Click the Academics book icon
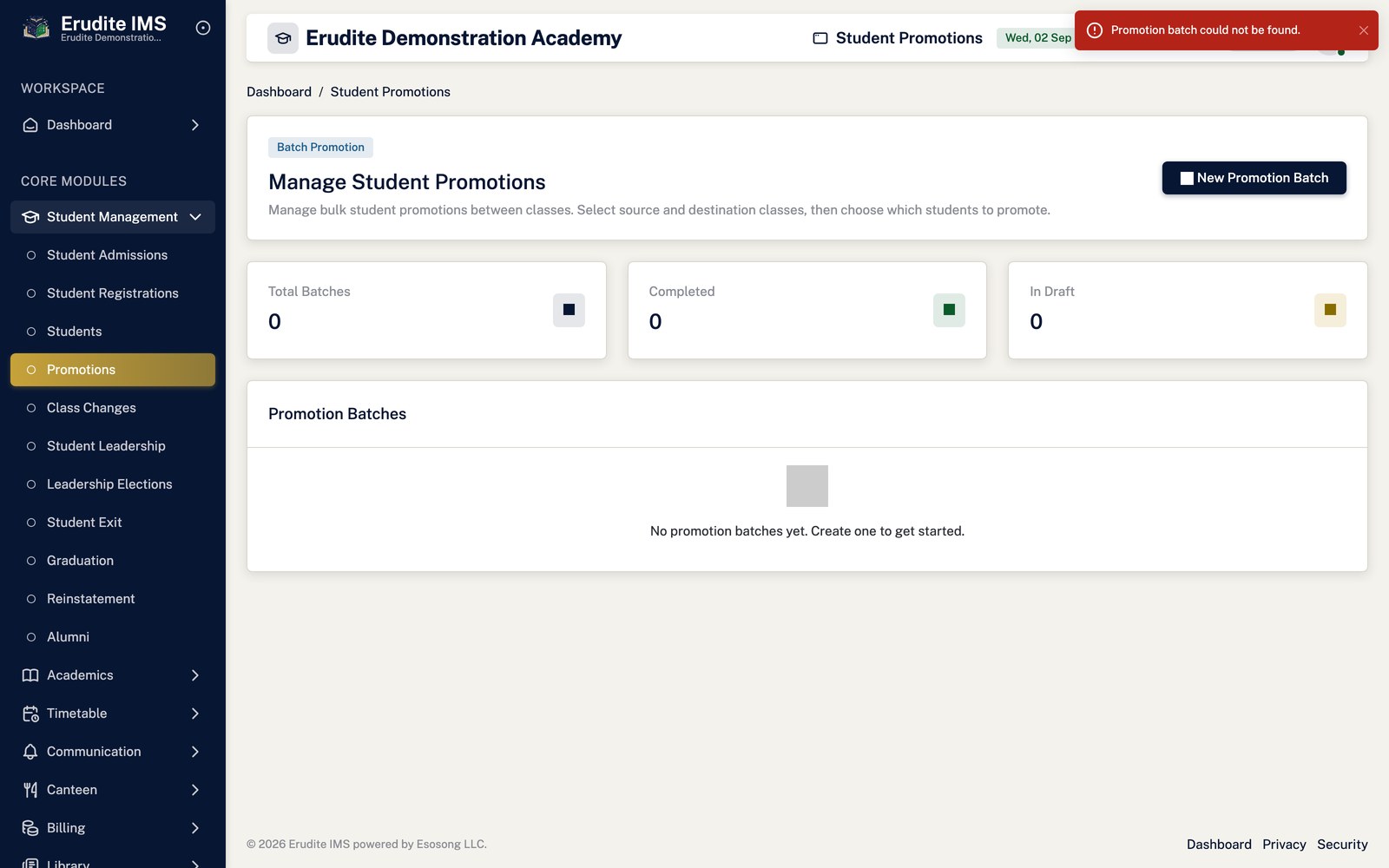Screen dimensions: 1389x868 pos(30,675)
